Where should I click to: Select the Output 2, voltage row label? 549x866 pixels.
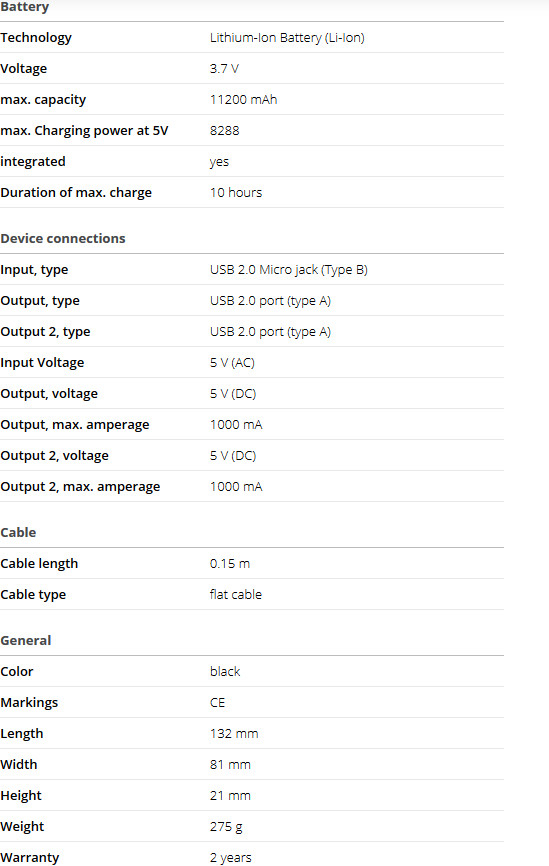[x=55, y=455]
